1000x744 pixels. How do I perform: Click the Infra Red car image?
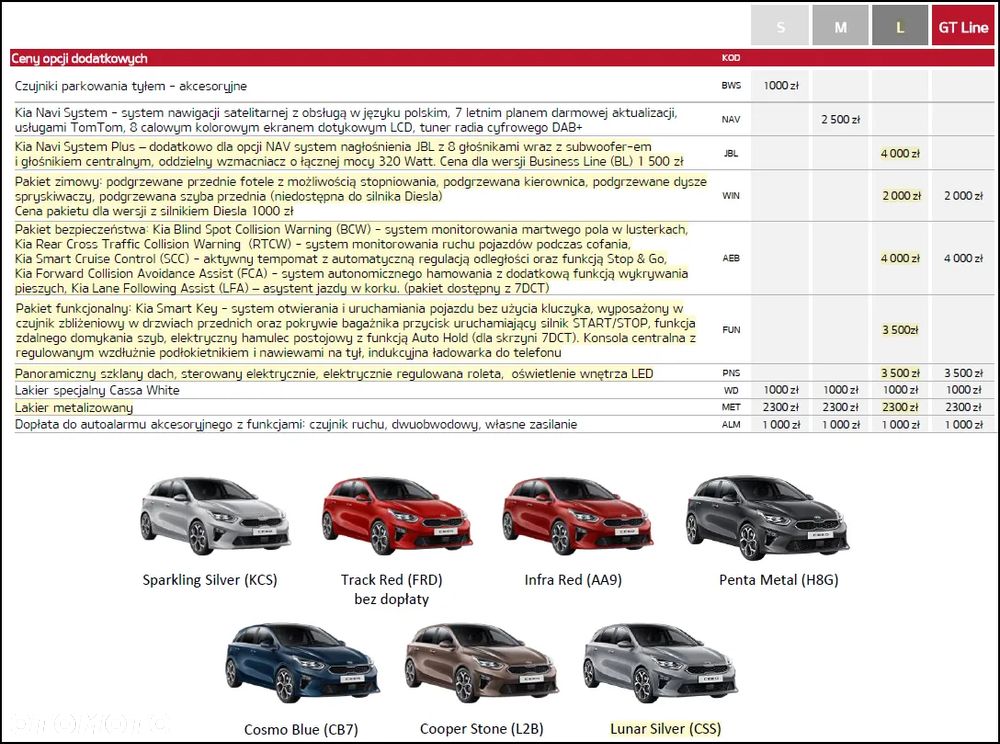577,516
